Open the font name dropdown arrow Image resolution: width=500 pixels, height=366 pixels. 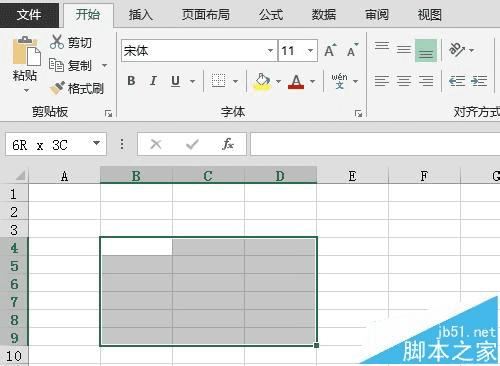click(270, 51)
